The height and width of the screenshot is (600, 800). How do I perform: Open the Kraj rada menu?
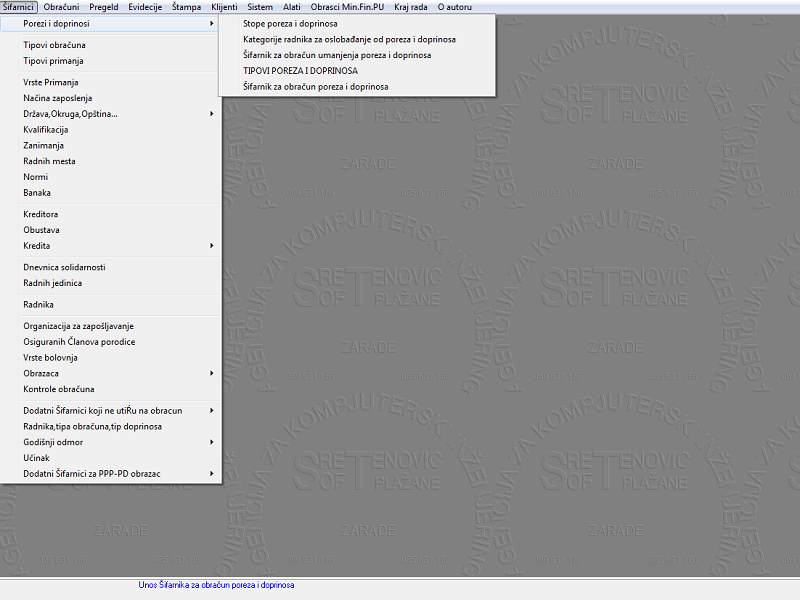[x=411, y=7]
